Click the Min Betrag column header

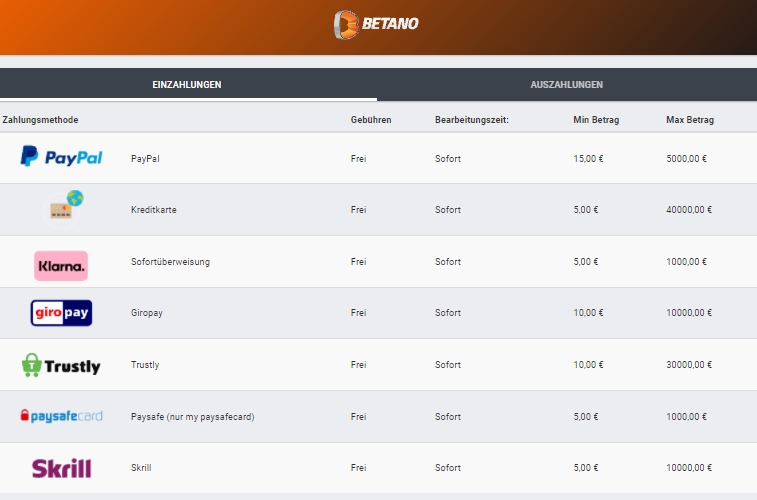[x=596, y=120]
